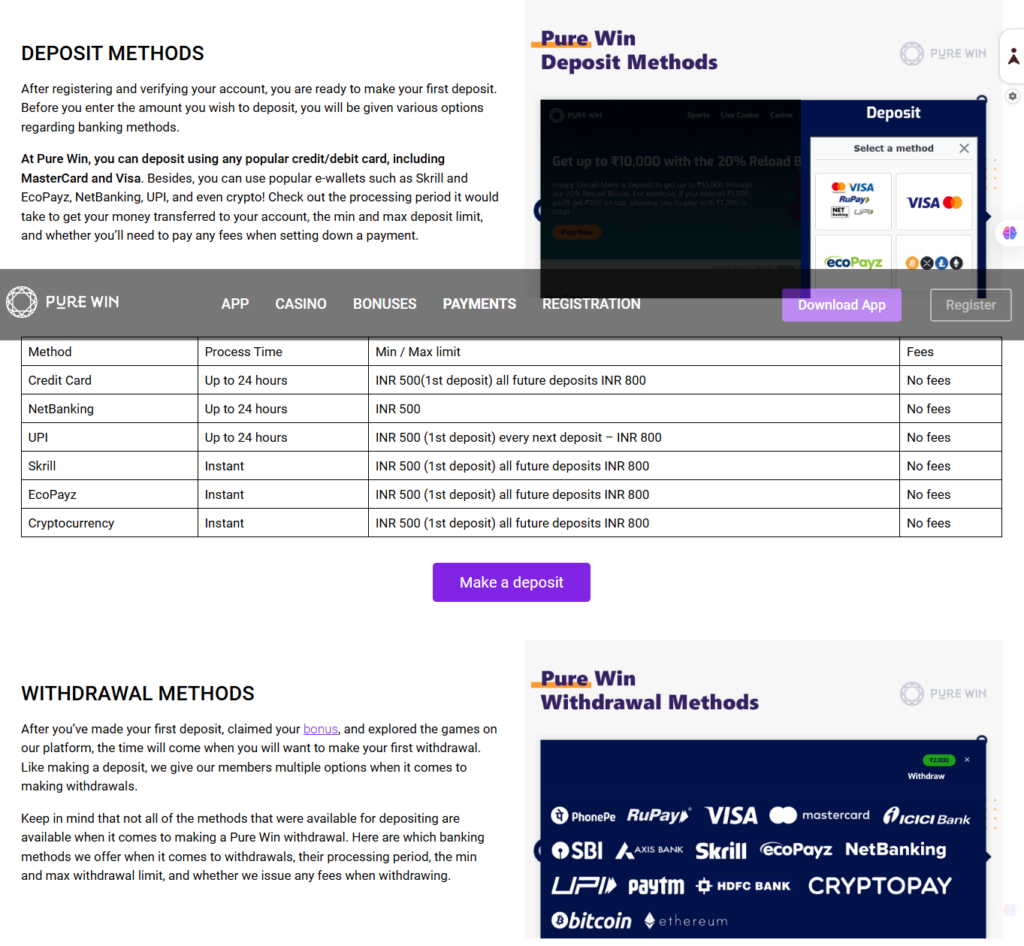Click the Bitcoin logo
Image resolution: width=1024 pixels, height=946 pixels.
pyautogui.click(x=590, y=919)
